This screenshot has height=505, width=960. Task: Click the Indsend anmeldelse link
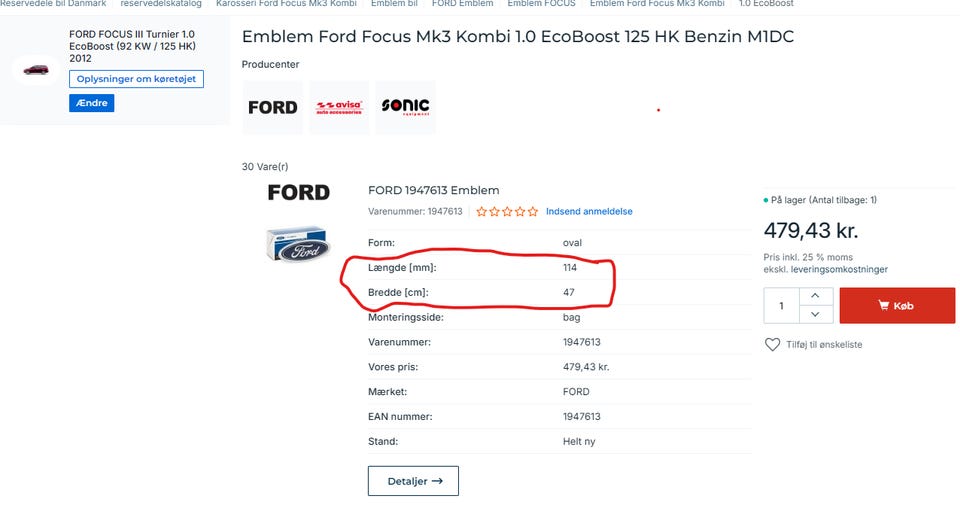(589, 212)
